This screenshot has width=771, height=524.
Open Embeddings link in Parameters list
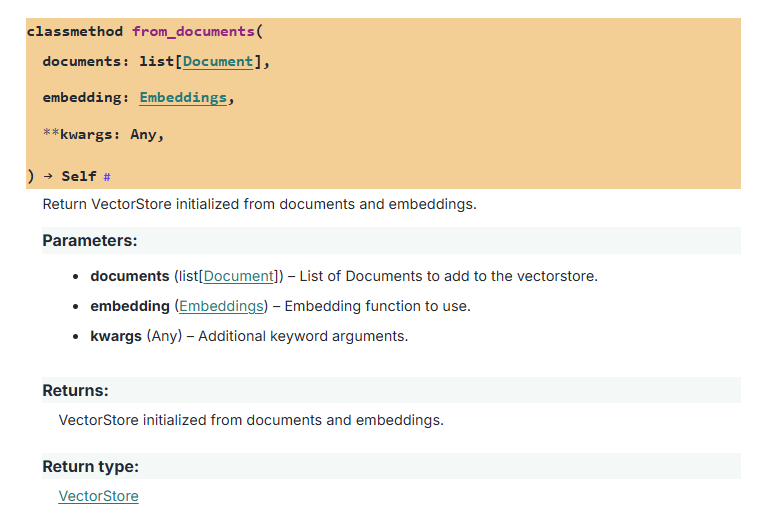click(221, 306)
